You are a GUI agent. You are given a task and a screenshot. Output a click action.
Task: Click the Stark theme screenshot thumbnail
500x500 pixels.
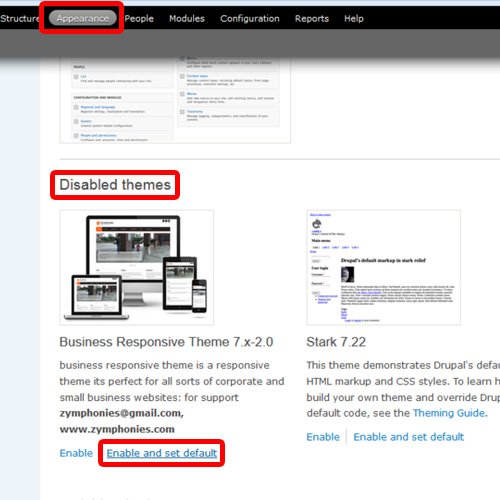click(x=383, y=267)
